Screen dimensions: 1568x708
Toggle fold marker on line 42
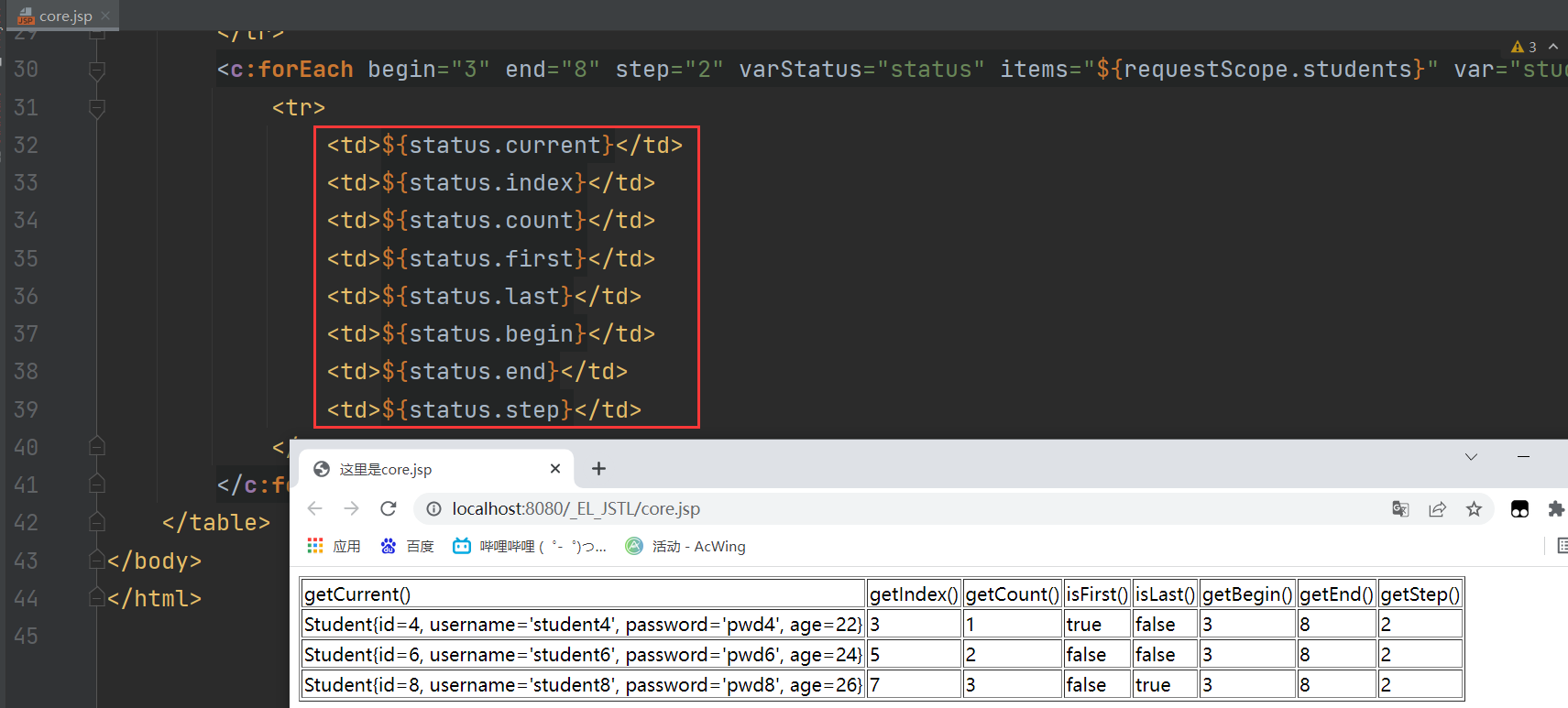pos(97,522)
